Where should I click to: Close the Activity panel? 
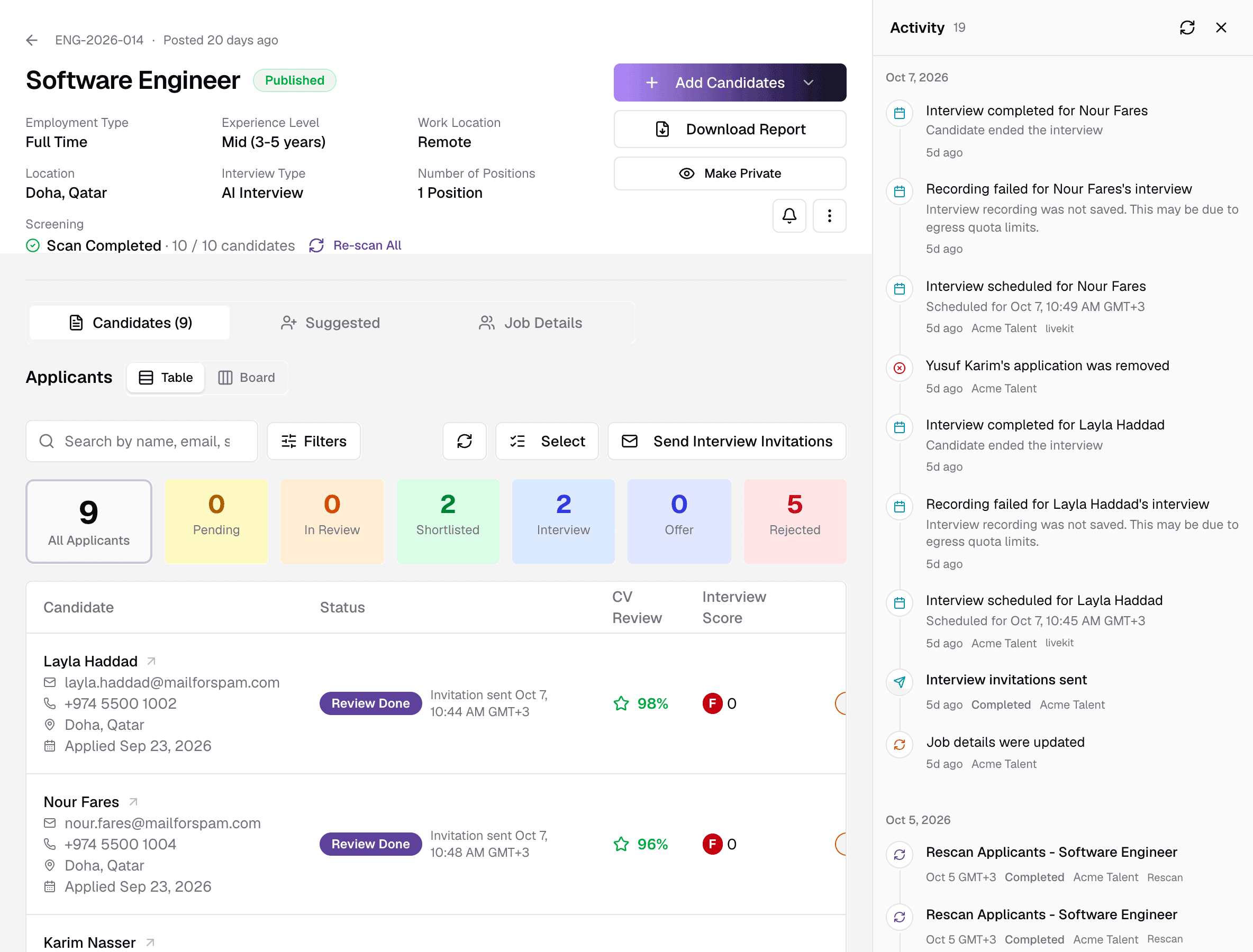click(x=1221, y=28)
